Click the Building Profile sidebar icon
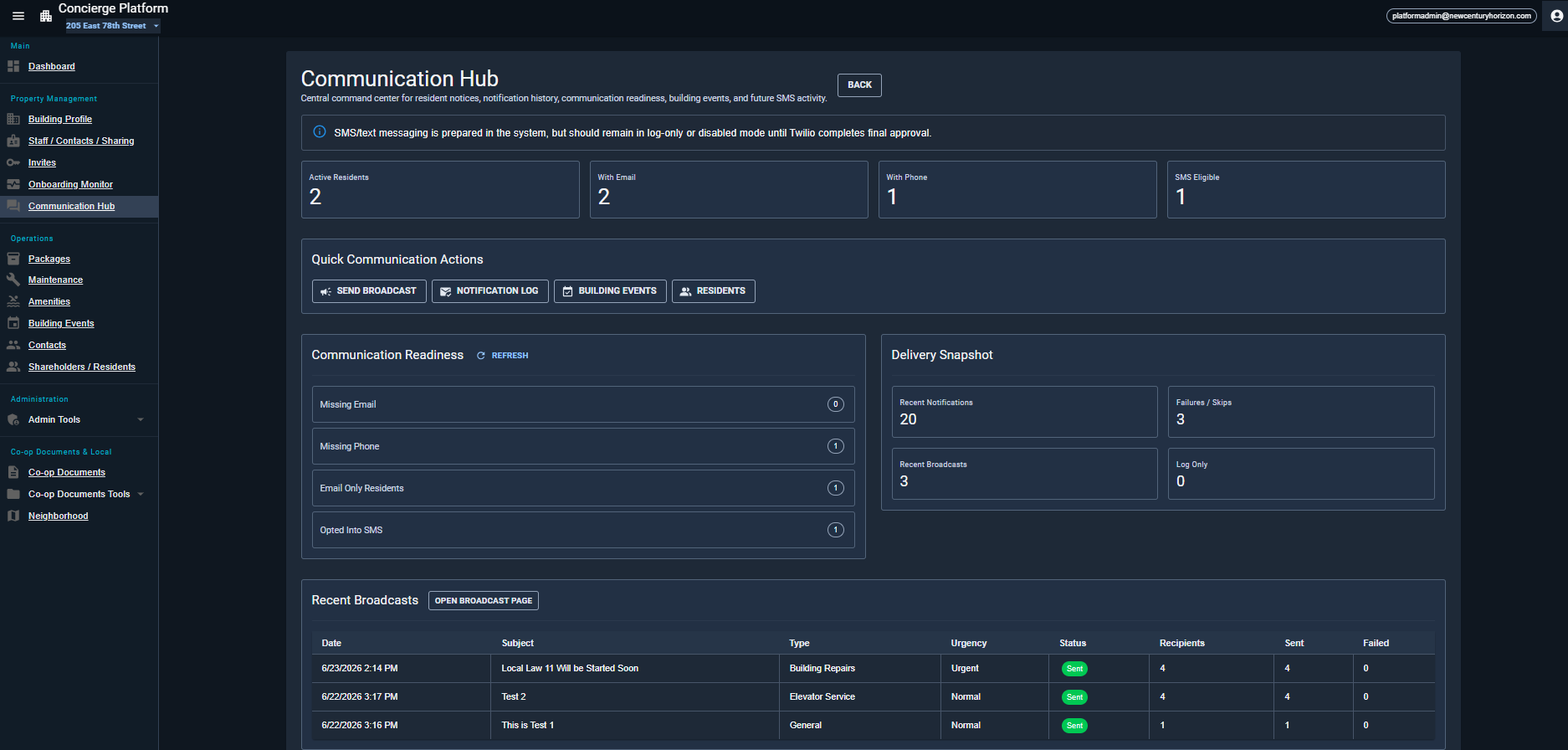Viewport: 1568px width, 750px height. coord(13,119)
